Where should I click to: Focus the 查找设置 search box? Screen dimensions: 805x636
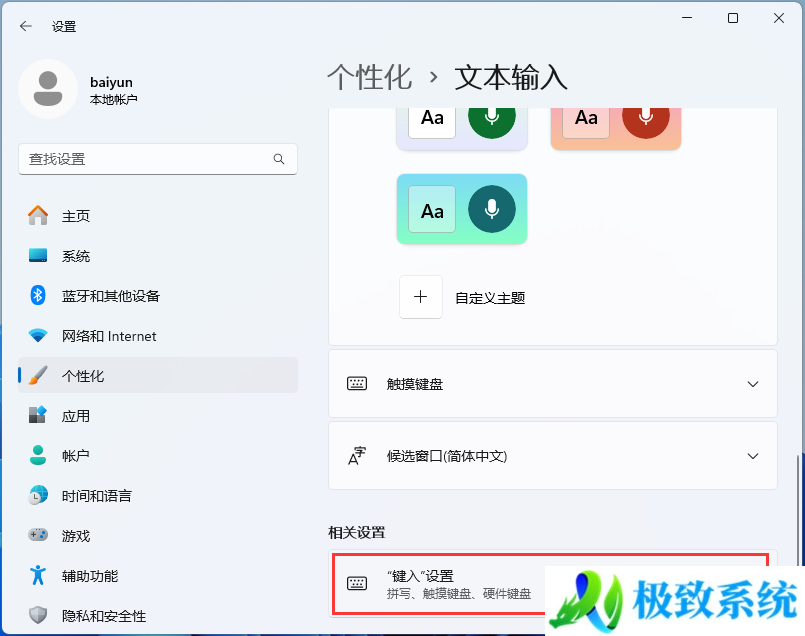pos(158,159)
